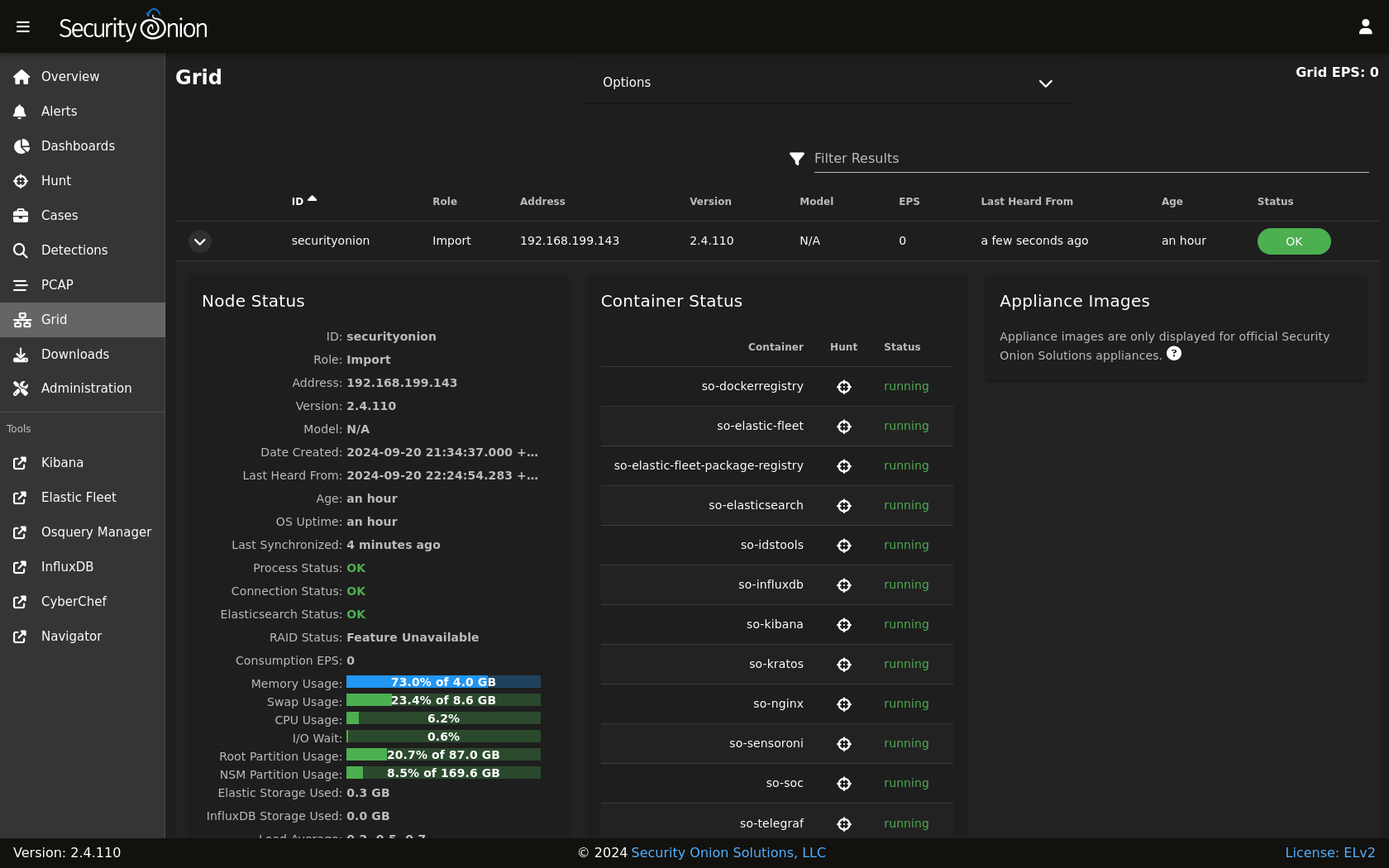Image resolution: width=1389 pixels, height=868 pixels.
Task: Hunt for so-telegraf container events
Action: 844,824
